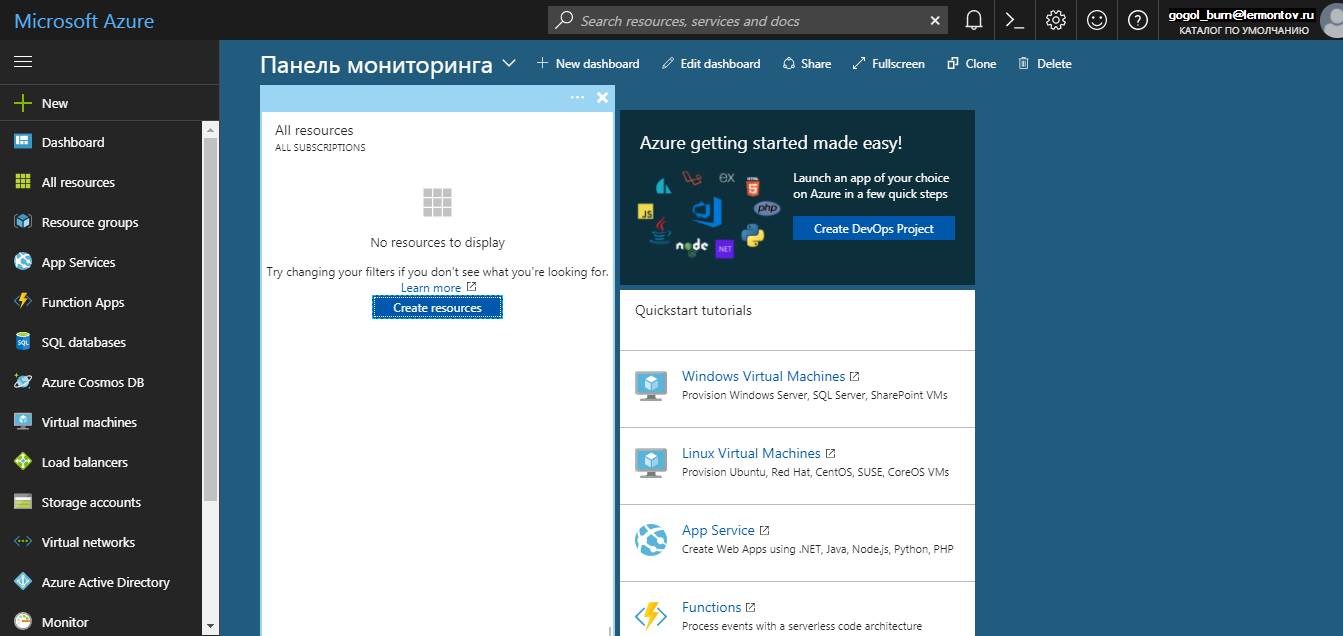
Task: Launch Cloud Shell from top bar
Action: point(1015,20)
